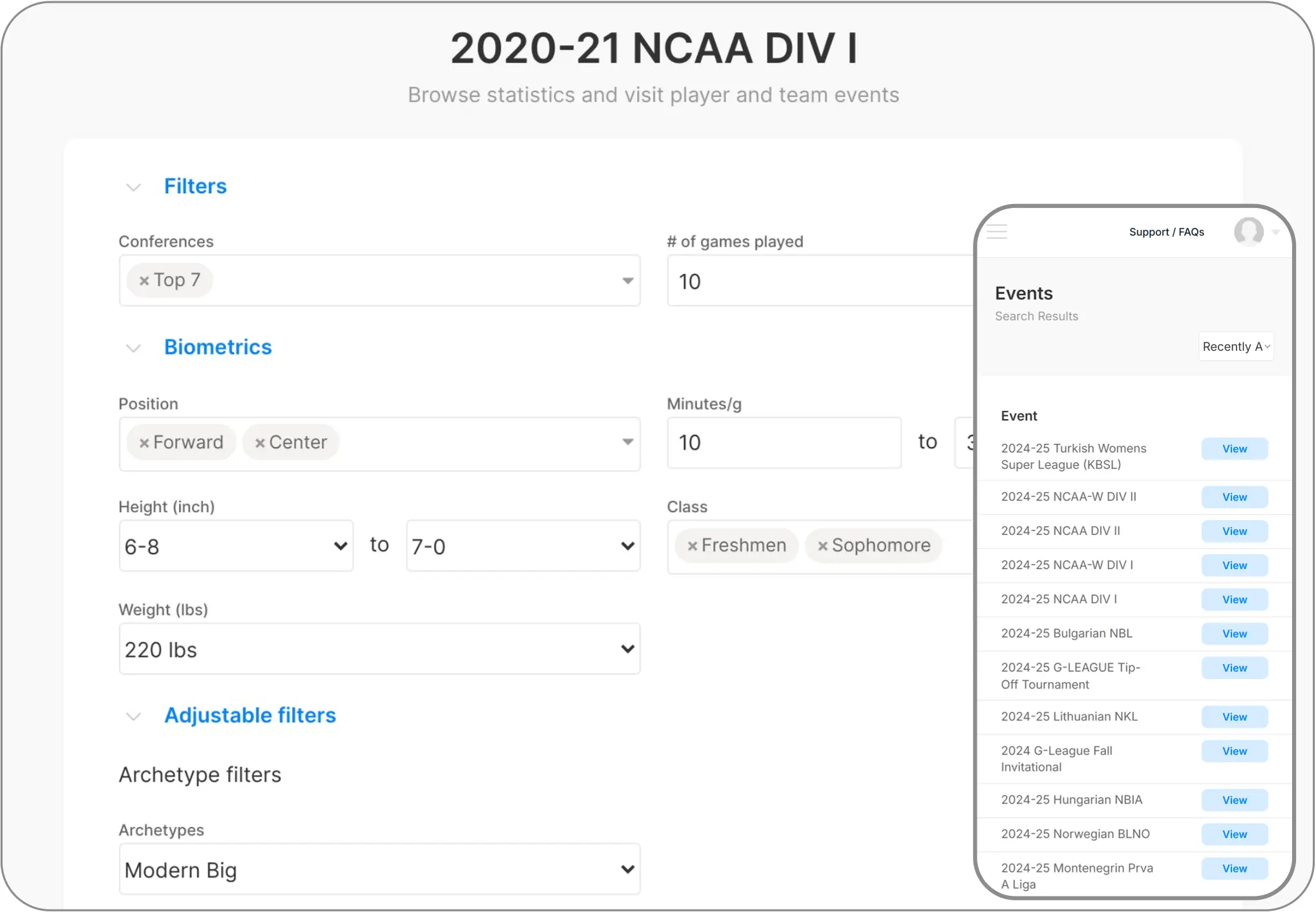View 2024-25 NCAA DIV II event

click(1235, 532)
